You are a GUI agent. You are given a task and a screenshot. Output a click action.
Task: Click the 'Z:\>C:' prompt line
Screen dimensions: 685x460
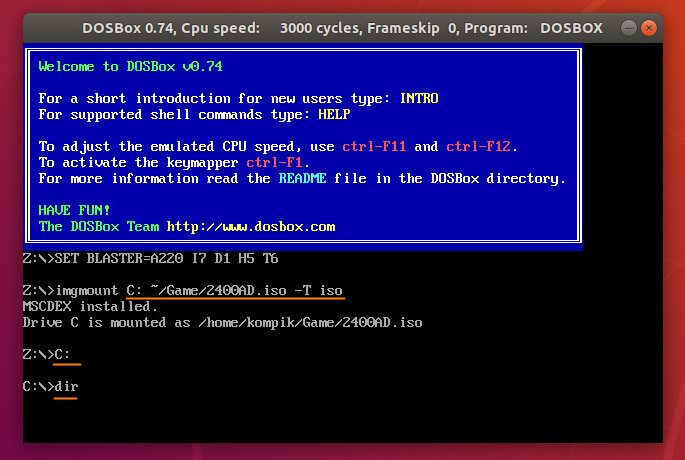[x=46, y=354]
